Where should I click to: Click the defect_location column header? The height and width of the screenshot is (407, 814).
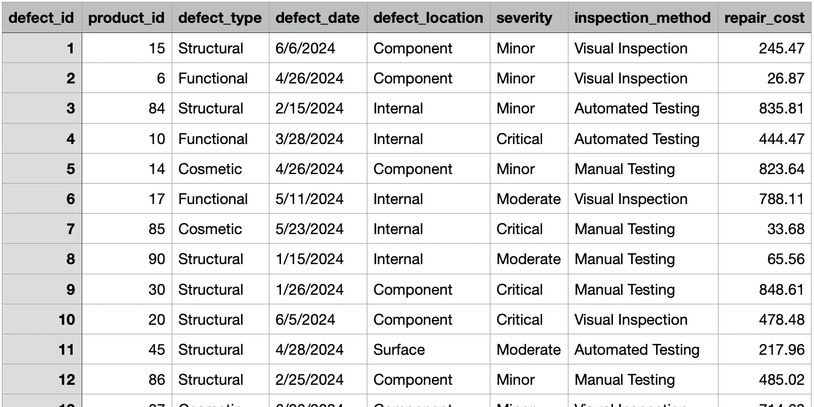pos(427,18)
